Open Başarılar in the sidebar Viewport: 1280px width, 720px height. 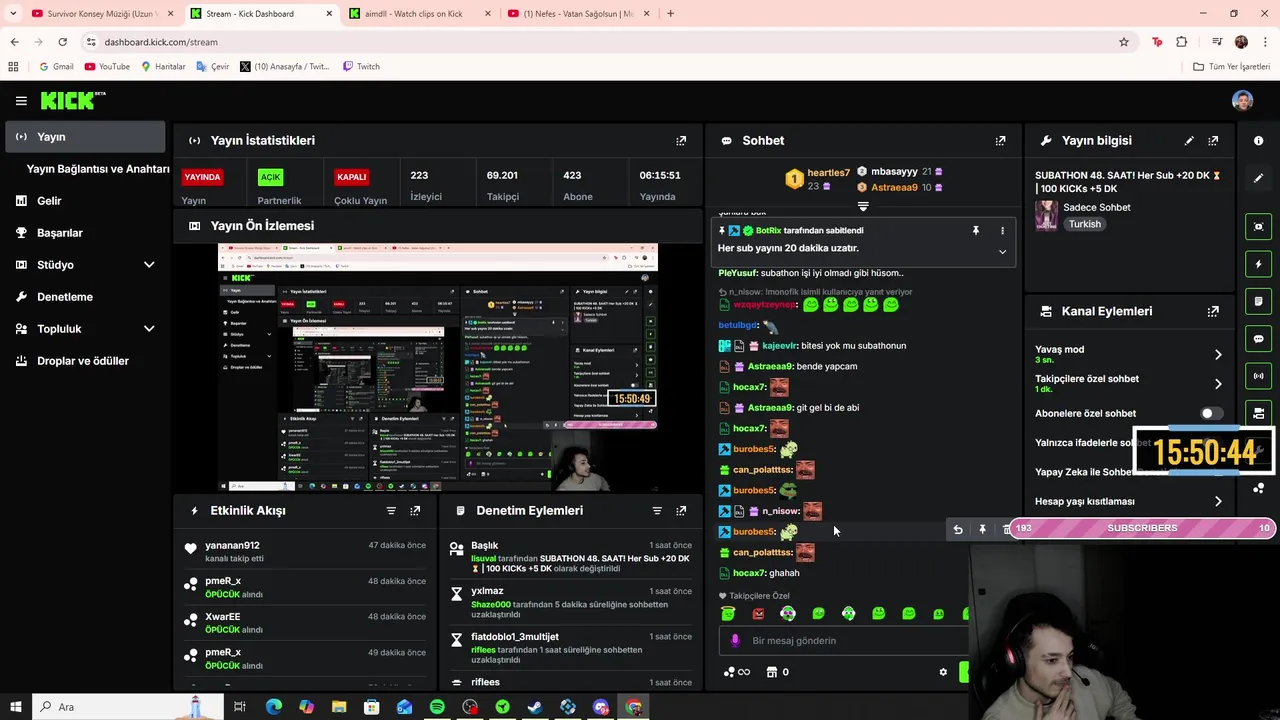click(x=85, y=233)
